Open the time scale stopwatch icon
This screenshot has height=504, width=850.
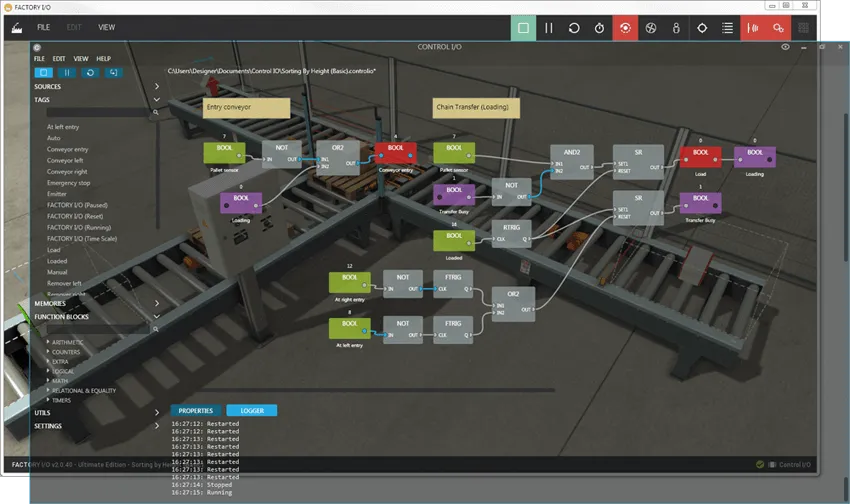point(600,28)
